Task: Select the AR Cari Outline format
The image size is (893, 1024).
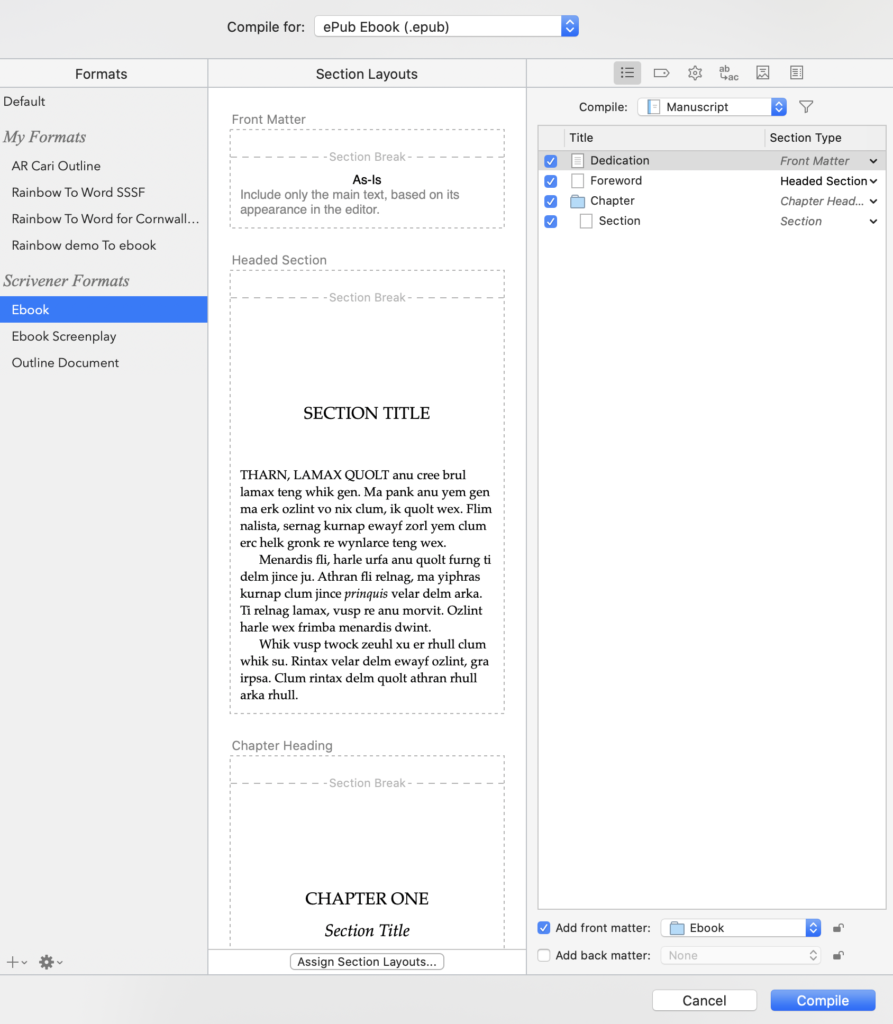Action: coord(59,165)
